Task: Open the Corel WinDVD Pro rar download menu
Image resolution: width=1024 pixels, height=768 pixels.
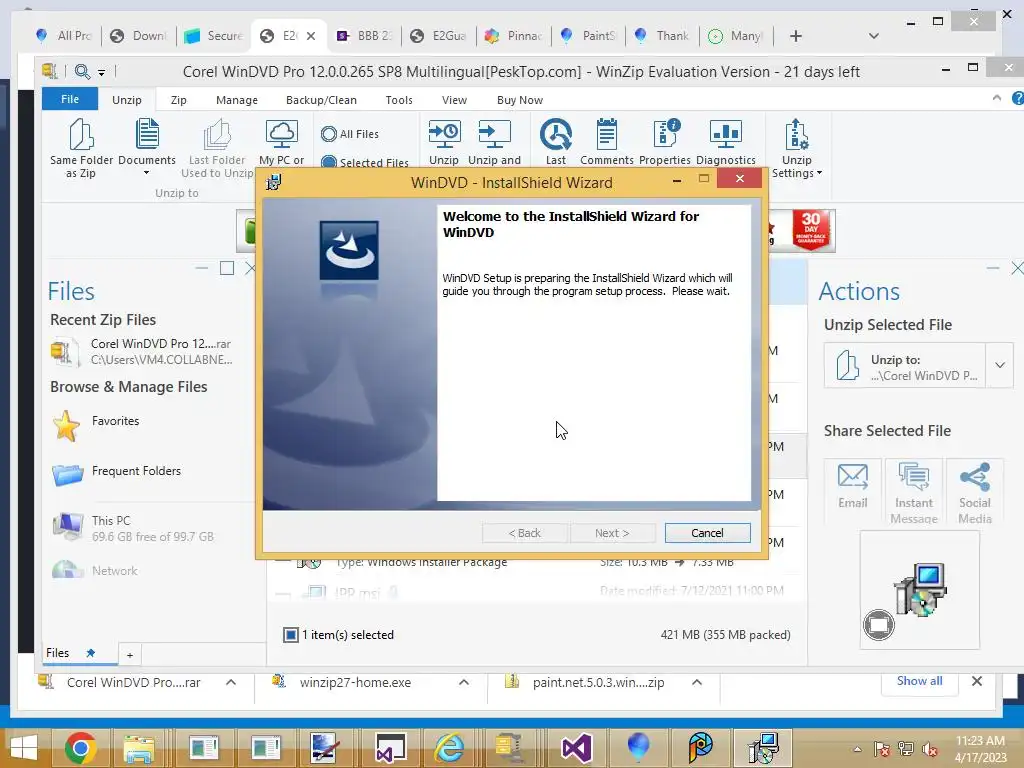Action: click(x=231, y=682)
